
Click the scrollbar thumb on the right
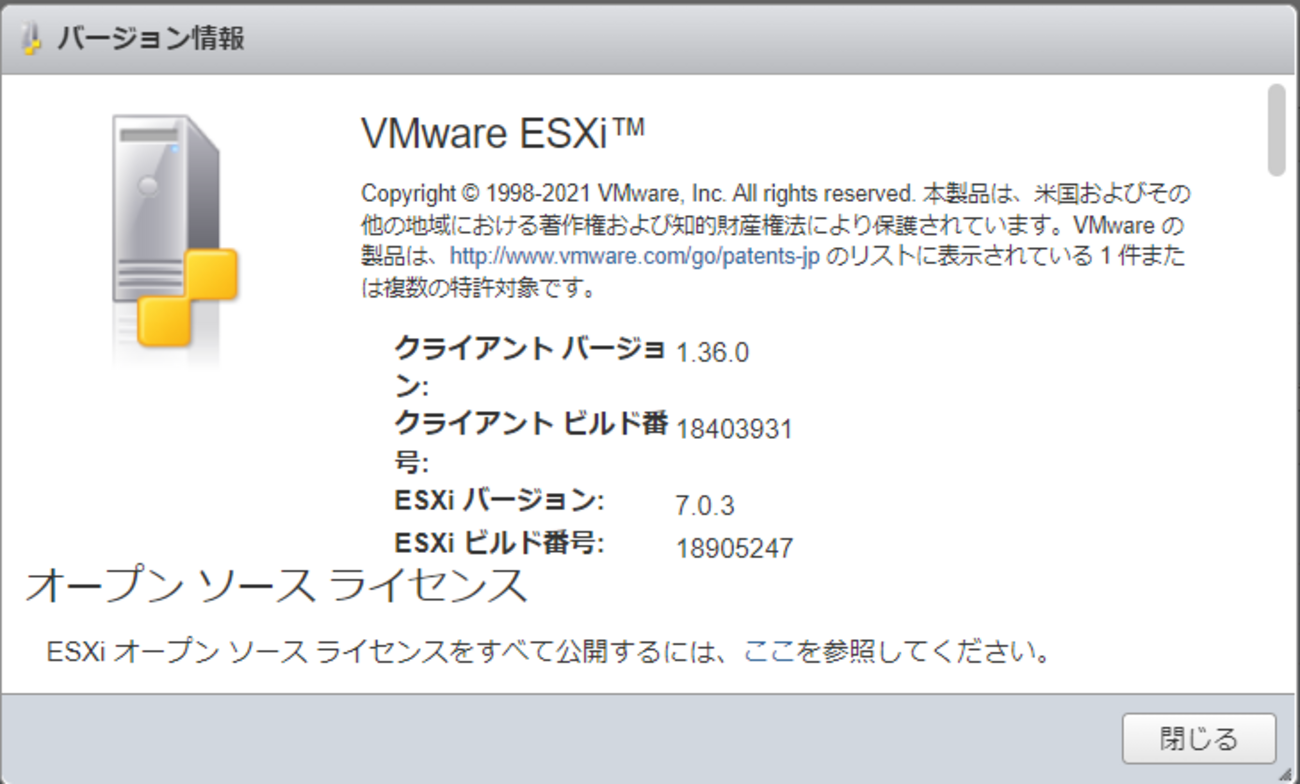point(1276,129)
